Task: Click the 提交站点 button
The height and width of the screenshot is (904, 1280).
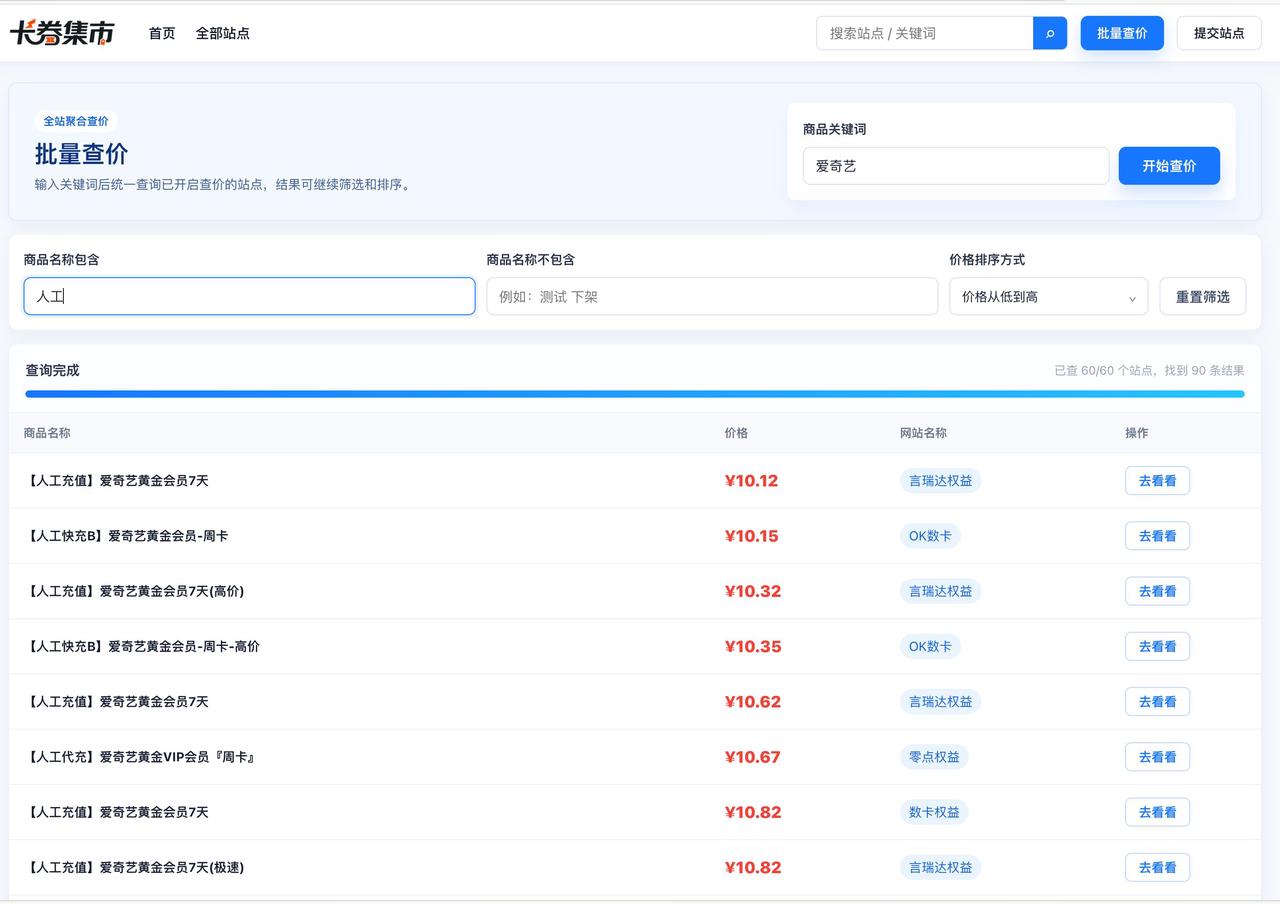Action: pyautogui.click(x=1219, y=33)
